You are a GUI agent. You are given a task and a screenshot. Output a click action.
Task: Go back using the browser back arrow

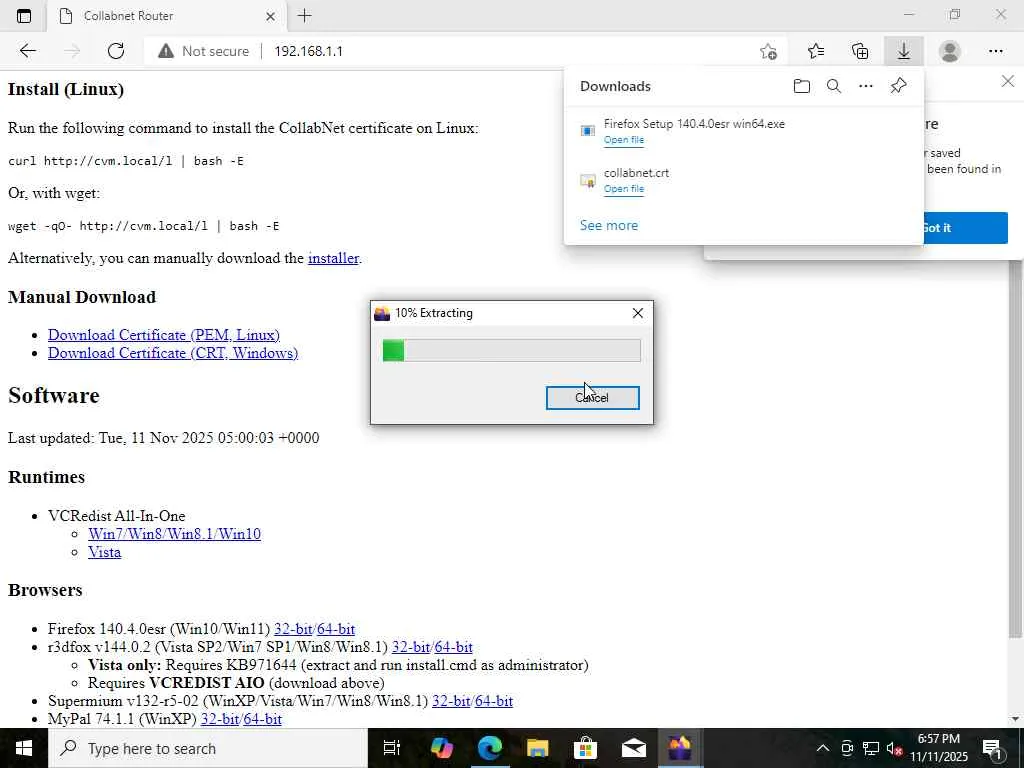coord(27,51)
